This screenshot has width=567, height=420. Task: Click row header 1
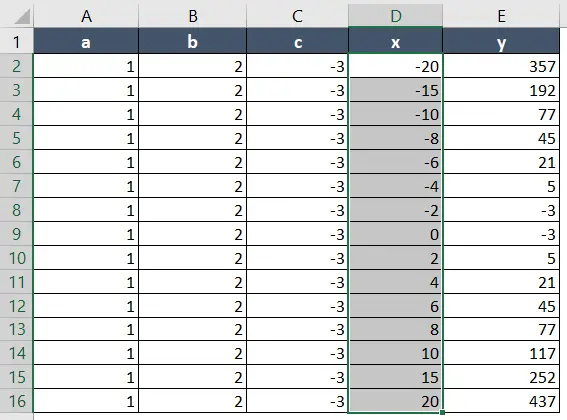17,42
